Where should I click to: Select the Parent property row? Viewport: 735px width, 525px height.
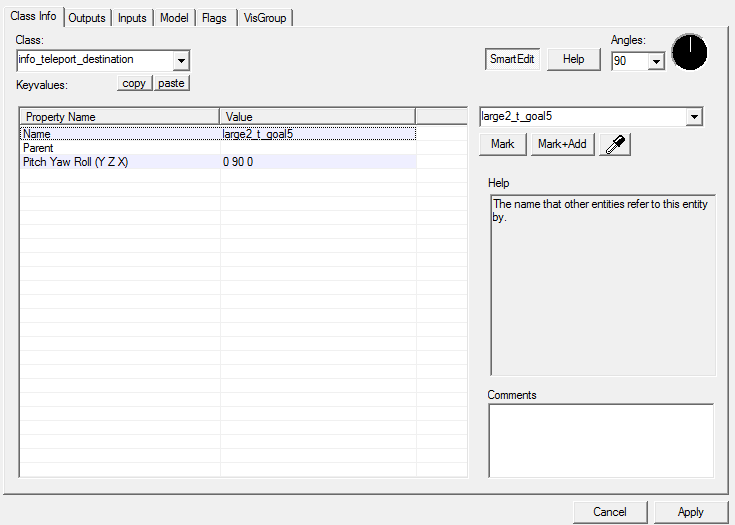click(x=218, y=148)
